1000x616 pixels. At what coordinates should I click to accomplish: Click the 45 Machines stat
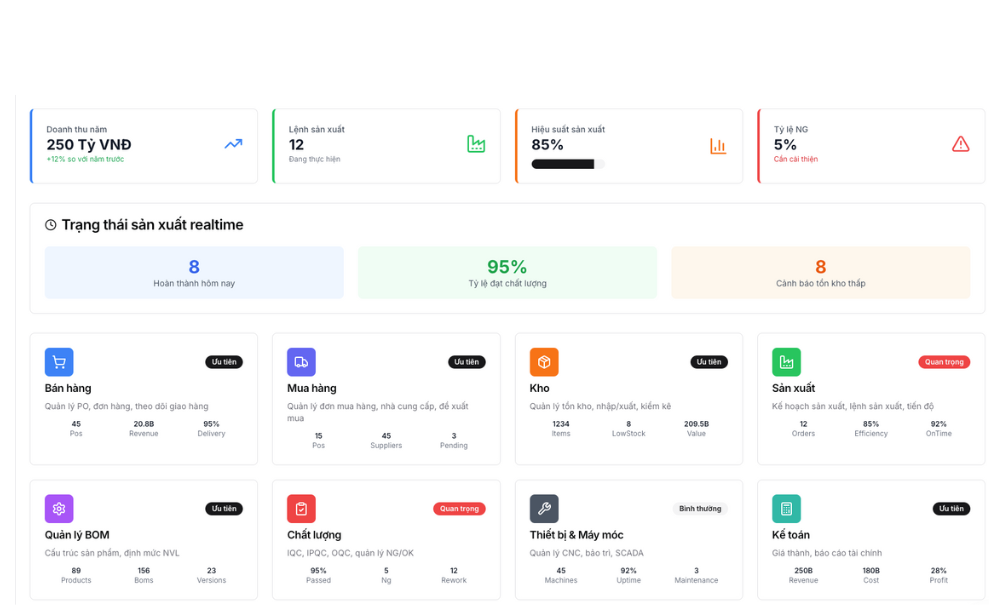561,575
